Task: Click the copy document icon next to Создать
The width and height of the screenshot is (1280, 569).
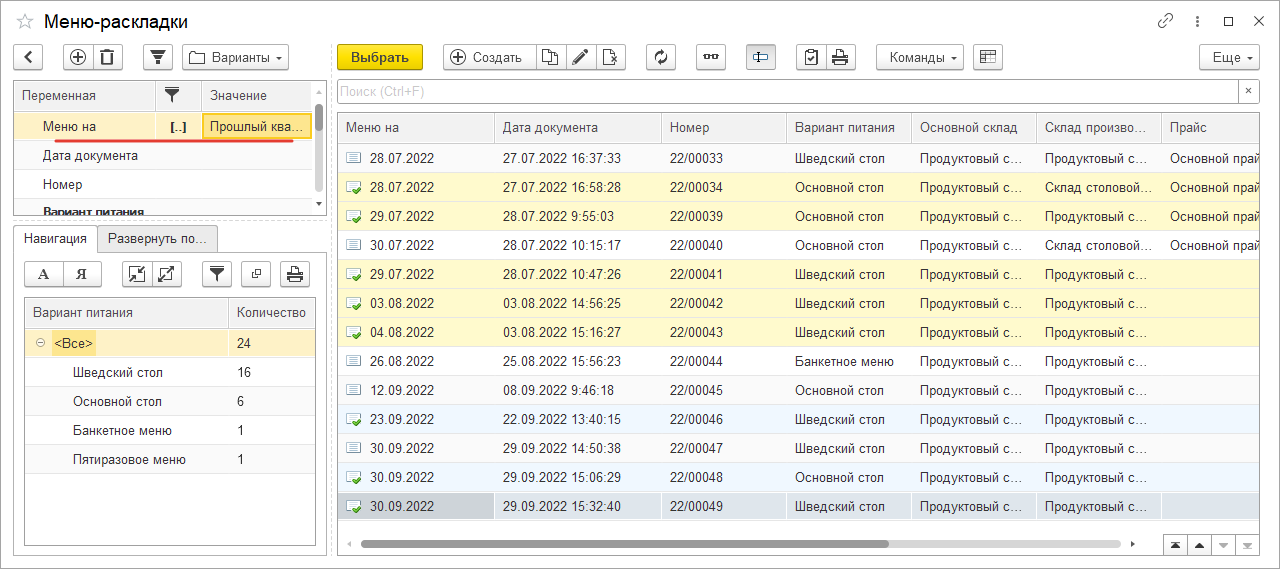Action: [550, 57]
